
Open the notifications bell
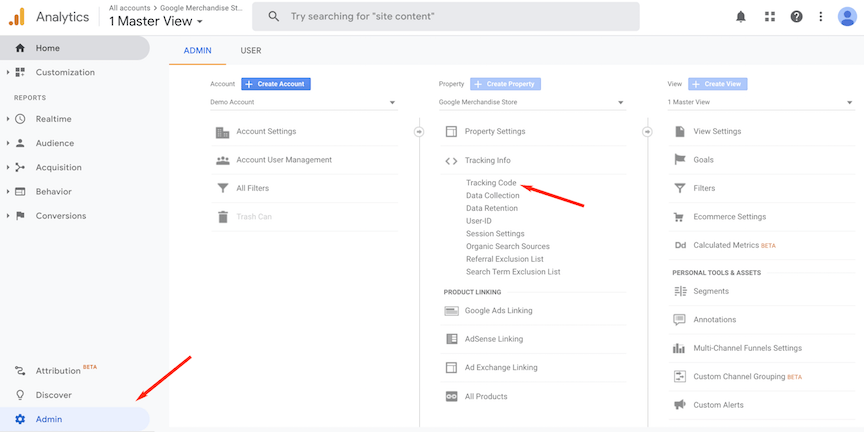[x=741, y=17]
